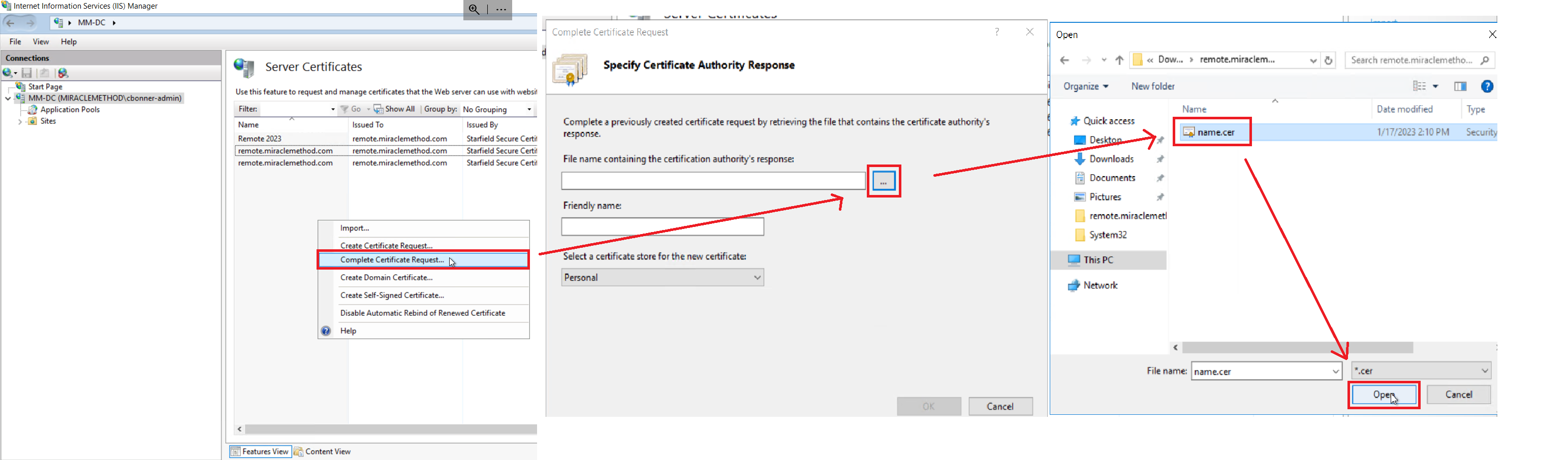Click the refresh button in Open dialog
1568x460 pixels.
[x=1328, y=60]
